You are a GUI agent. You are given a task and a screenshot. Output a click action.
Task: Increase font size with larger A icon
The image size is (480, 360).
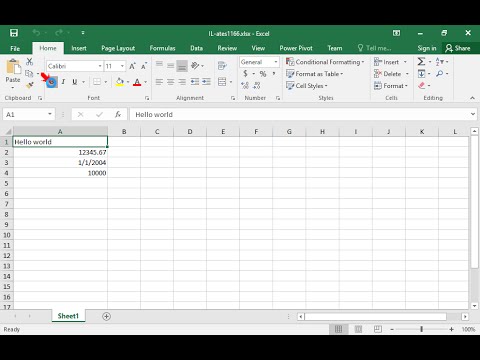(132, 66)
